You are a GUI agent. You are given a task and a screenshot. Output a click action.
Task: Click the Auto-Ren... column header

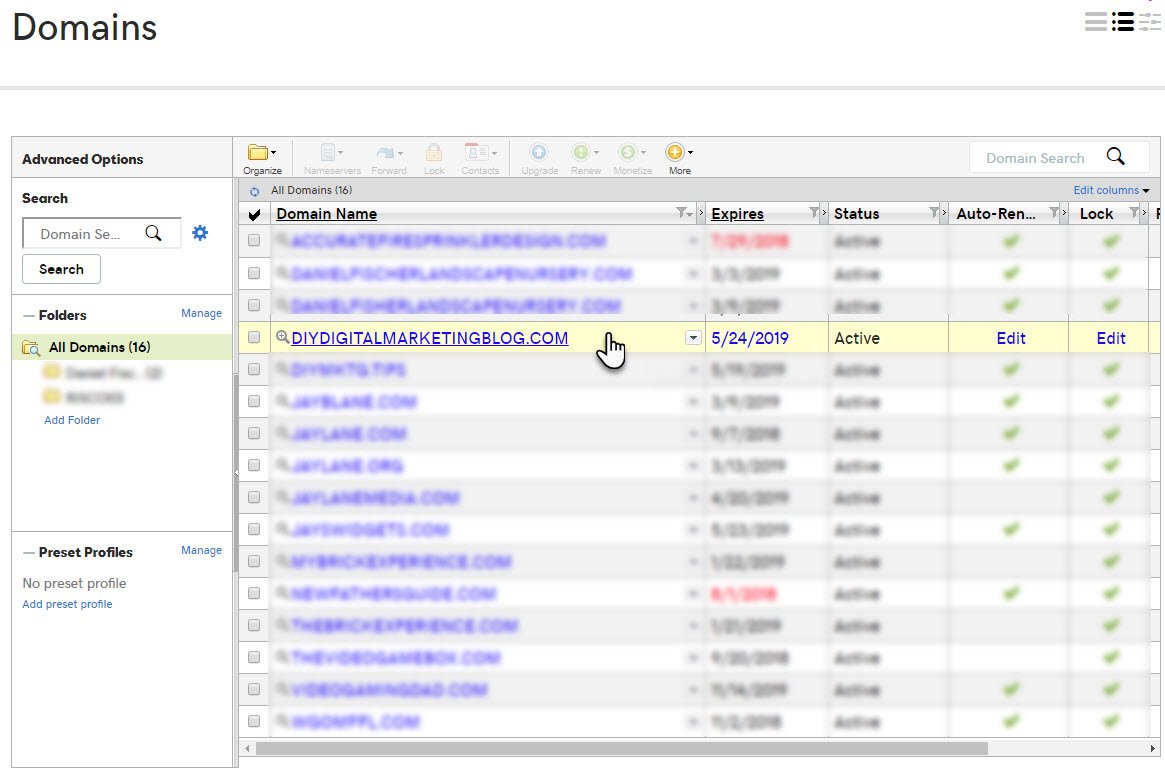point(996,214)
